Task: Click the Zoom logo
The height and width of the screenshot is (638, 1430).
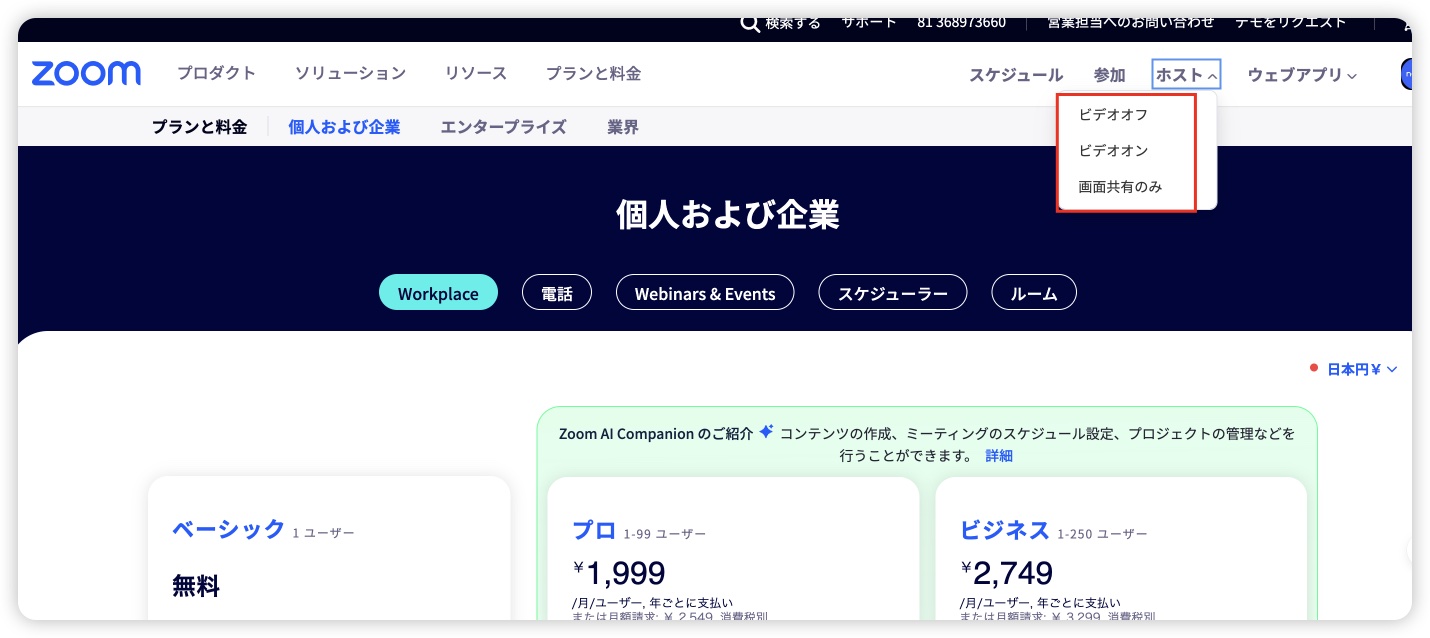Action: coord(86,73)
